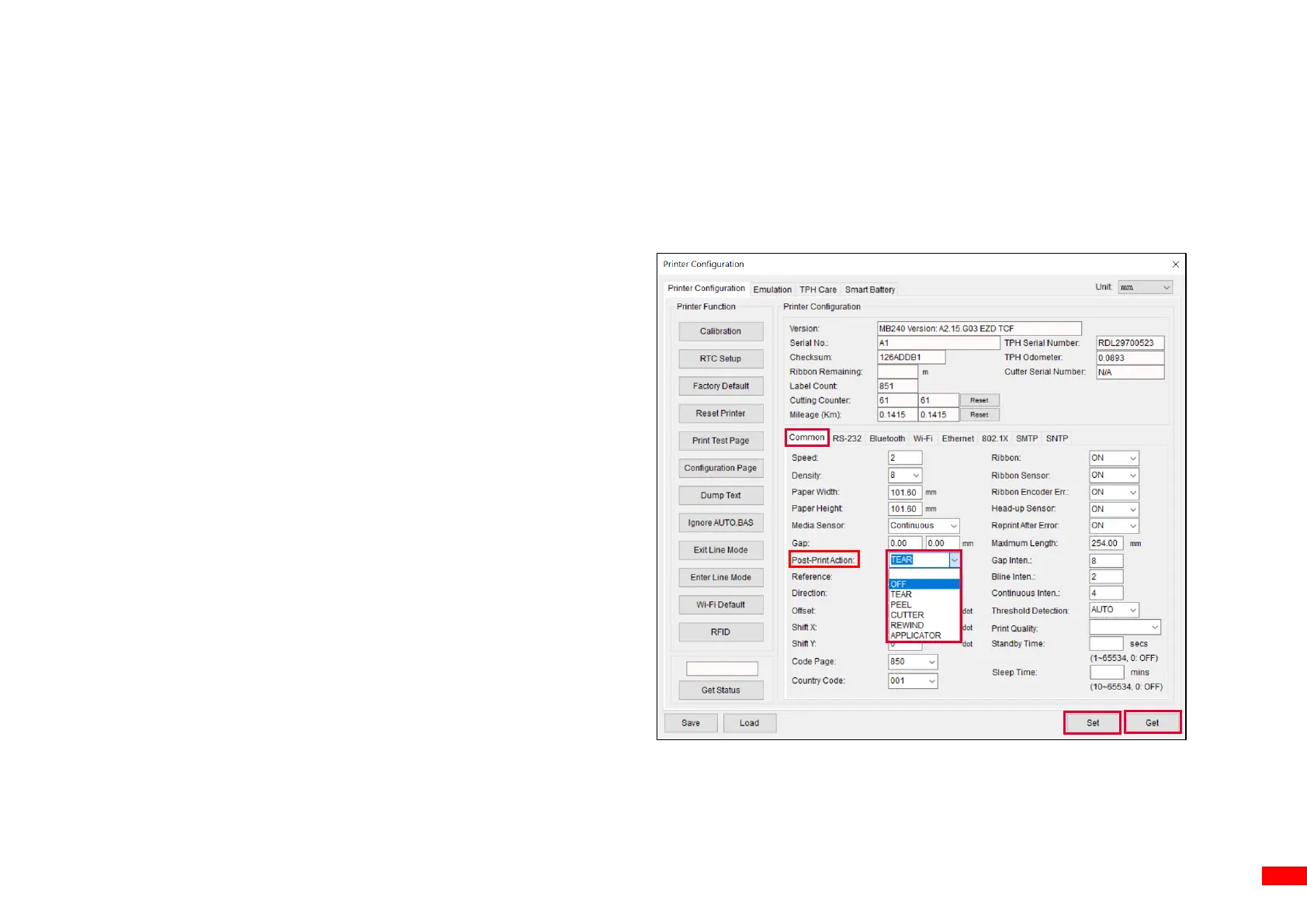1307x924 pixels.
Task: Open the 802.1X tab
Action: point(995,438)
